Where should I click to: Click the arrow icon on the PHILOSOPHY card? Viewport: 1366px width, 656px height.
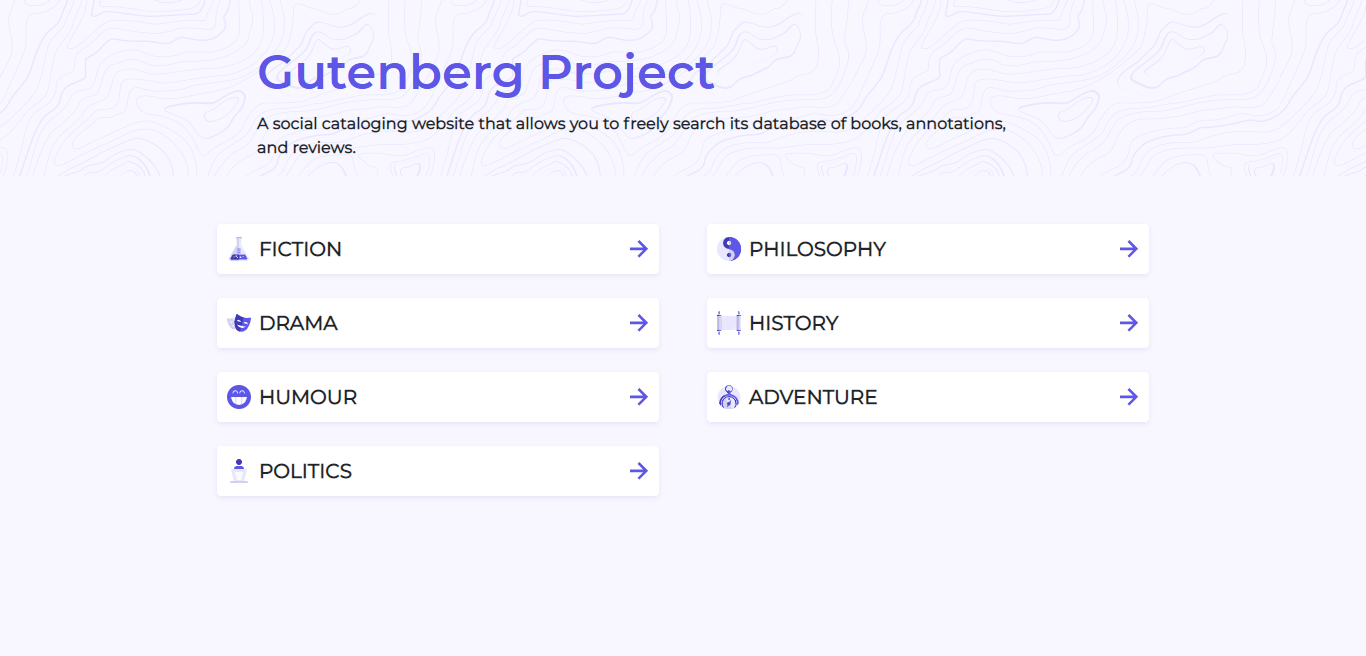point(1128,249)
